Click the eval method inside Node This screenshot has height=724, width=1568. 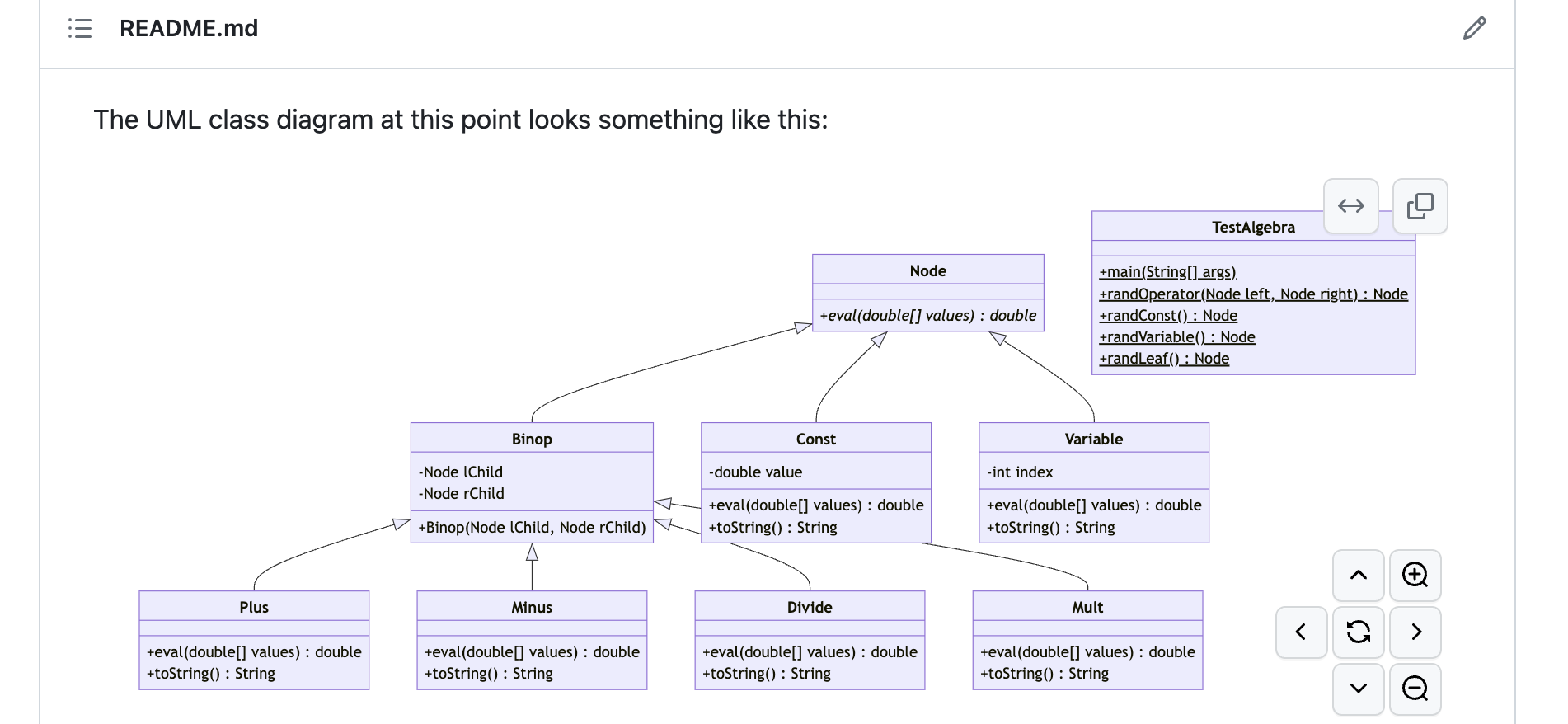pos(927,315)
